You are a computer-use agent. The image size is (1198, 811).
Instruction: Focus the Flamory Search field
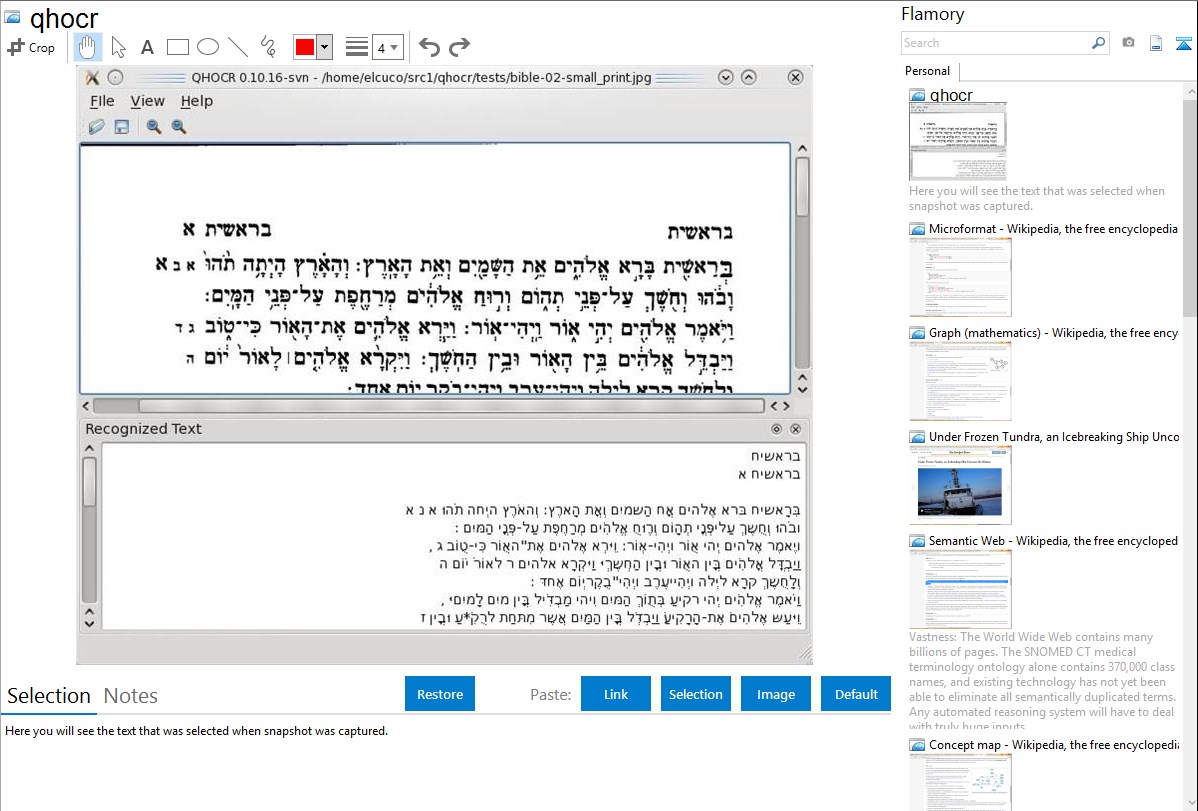tap(996, 44)
